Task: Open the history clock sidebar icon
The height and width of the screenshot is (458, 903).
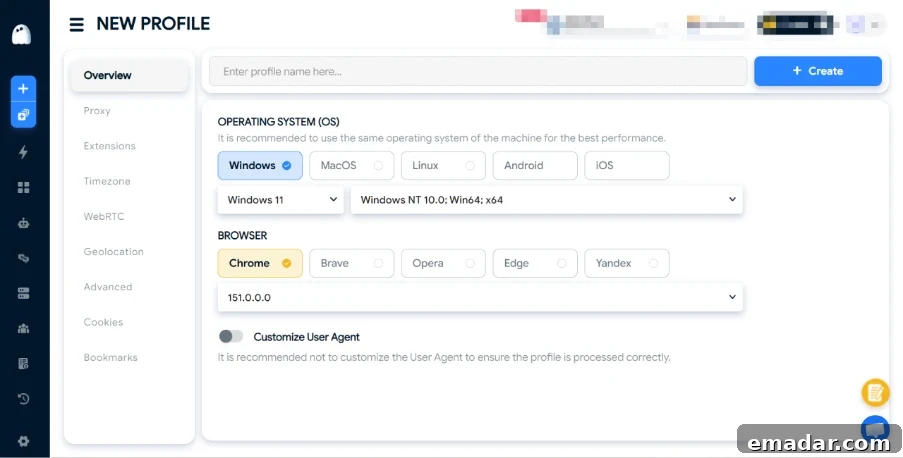Action: coord(23,399)
